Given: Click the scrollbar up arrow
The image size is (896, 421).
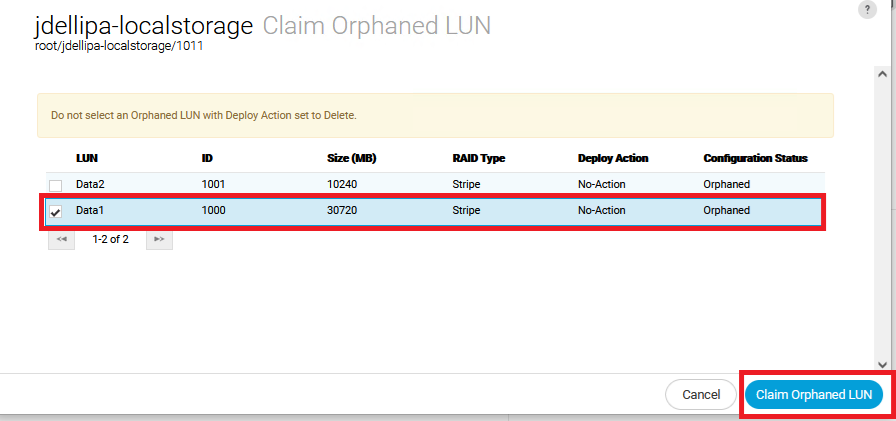Looking at the screenshot, I should pos(882,73).
